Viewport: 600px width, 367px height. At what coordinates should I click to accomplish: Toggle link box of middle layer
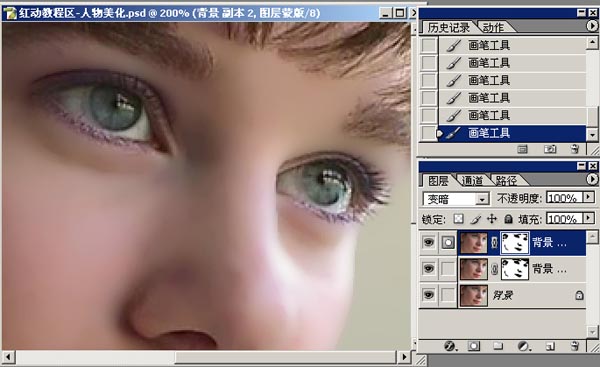pos(448,269)
